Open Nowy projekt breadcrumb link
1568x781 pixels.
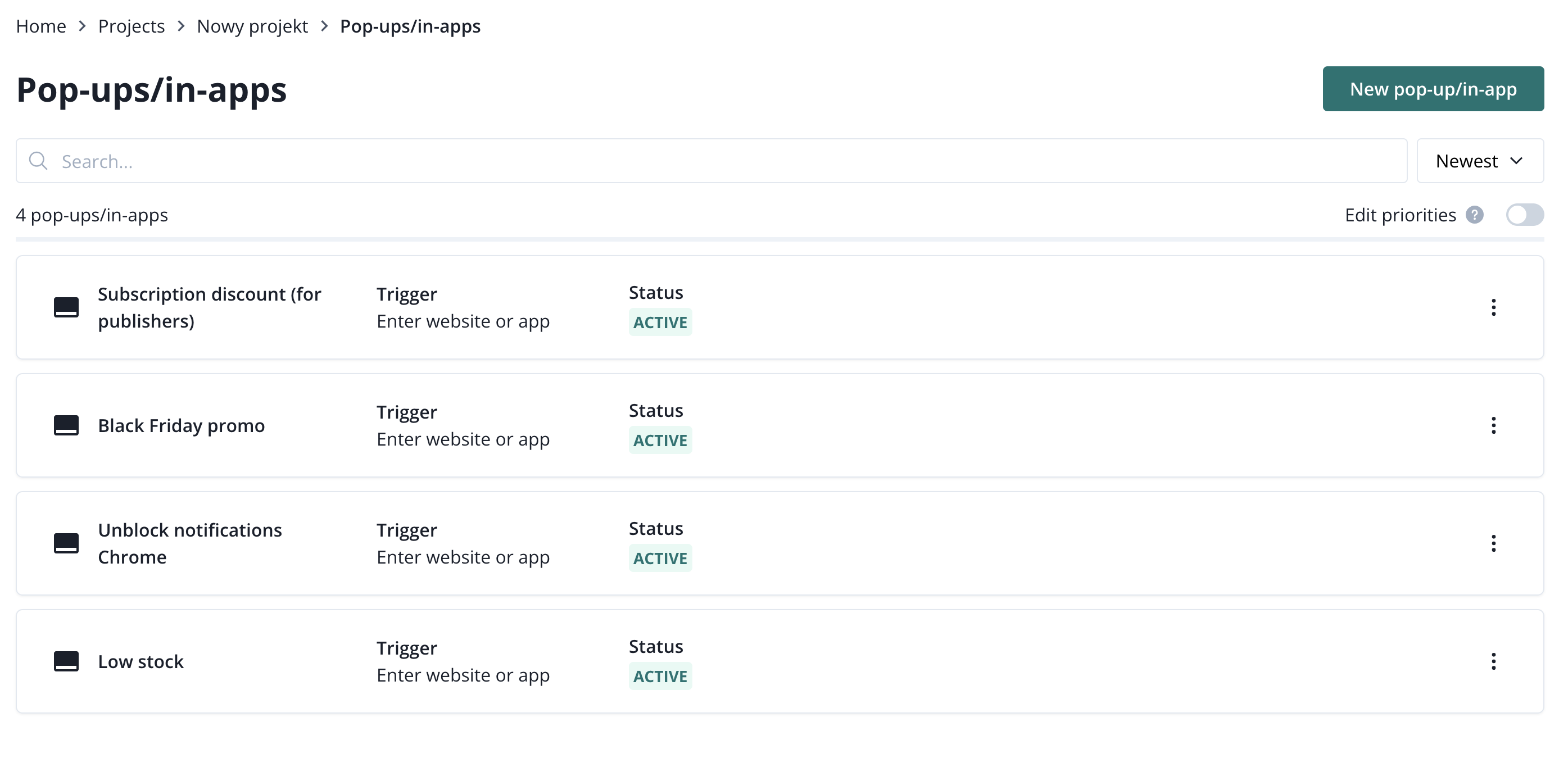(x=252, y=26)
